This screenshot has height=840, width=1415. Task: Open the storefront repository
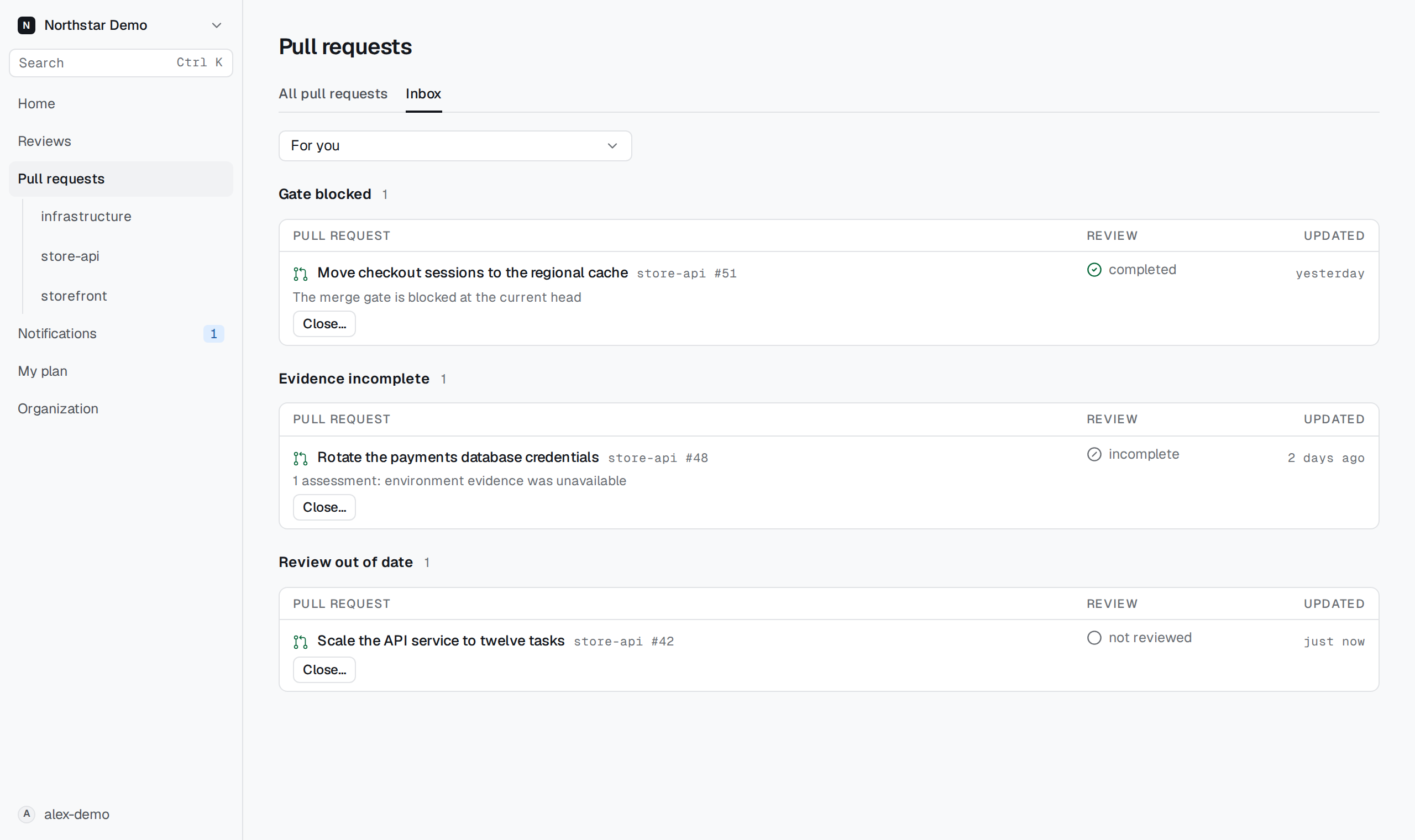(x=74, y=296)
